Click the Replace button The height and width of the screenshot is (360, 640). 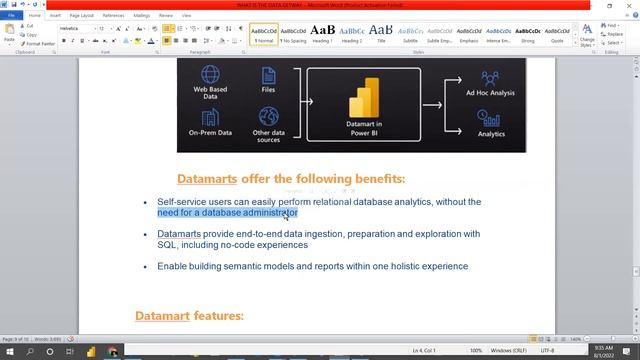tap(612, 34)
